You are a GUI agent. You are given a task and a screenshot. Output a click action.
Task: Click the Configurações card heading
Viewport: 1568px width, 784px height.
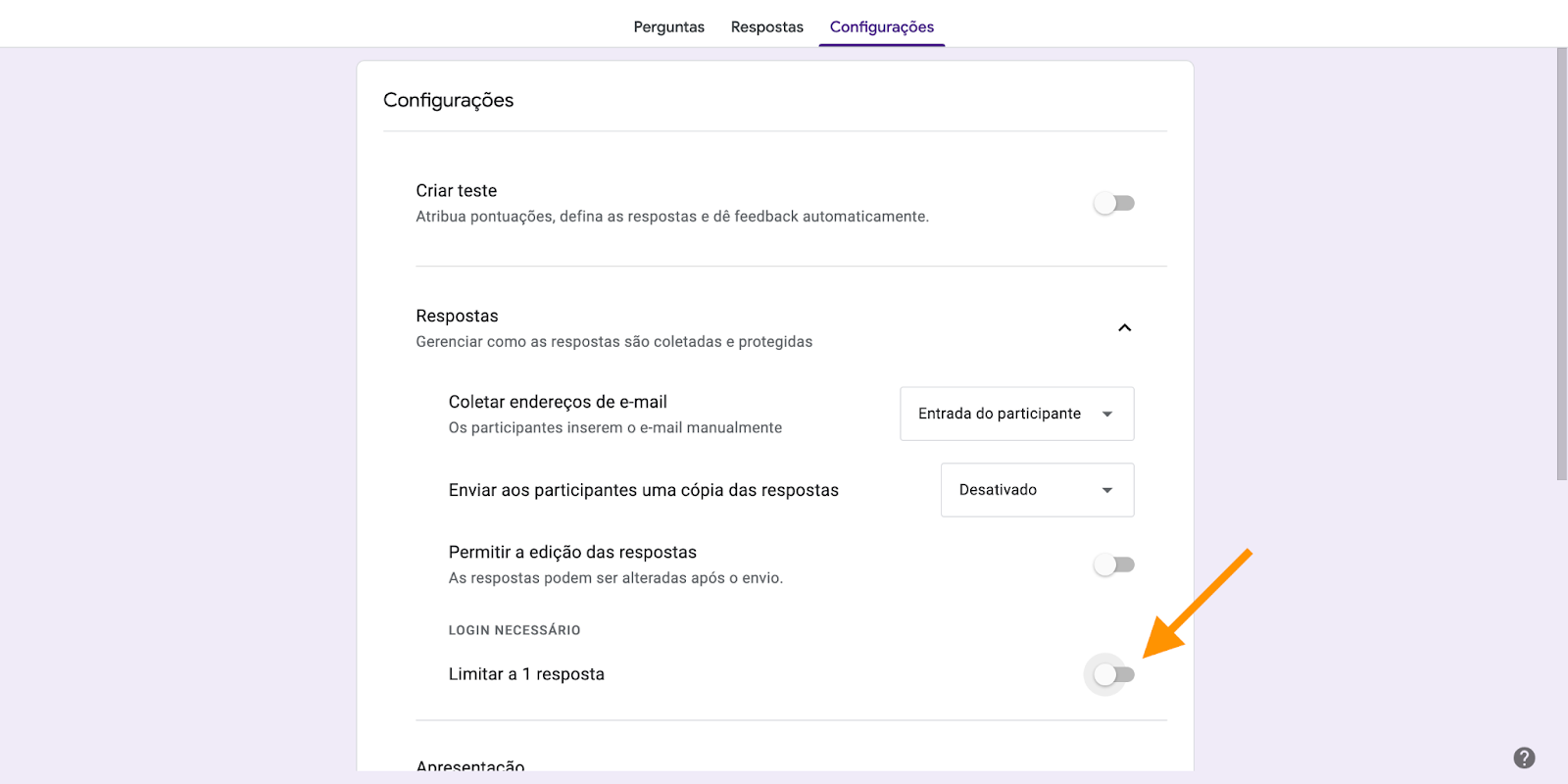click(x=448, y=100)
